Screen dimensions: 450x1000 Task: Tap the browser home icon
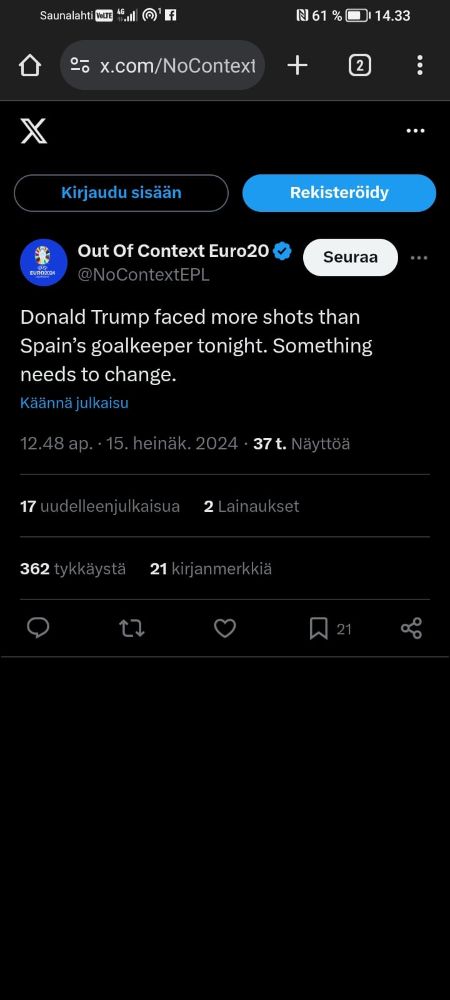[x=30, y=65]
